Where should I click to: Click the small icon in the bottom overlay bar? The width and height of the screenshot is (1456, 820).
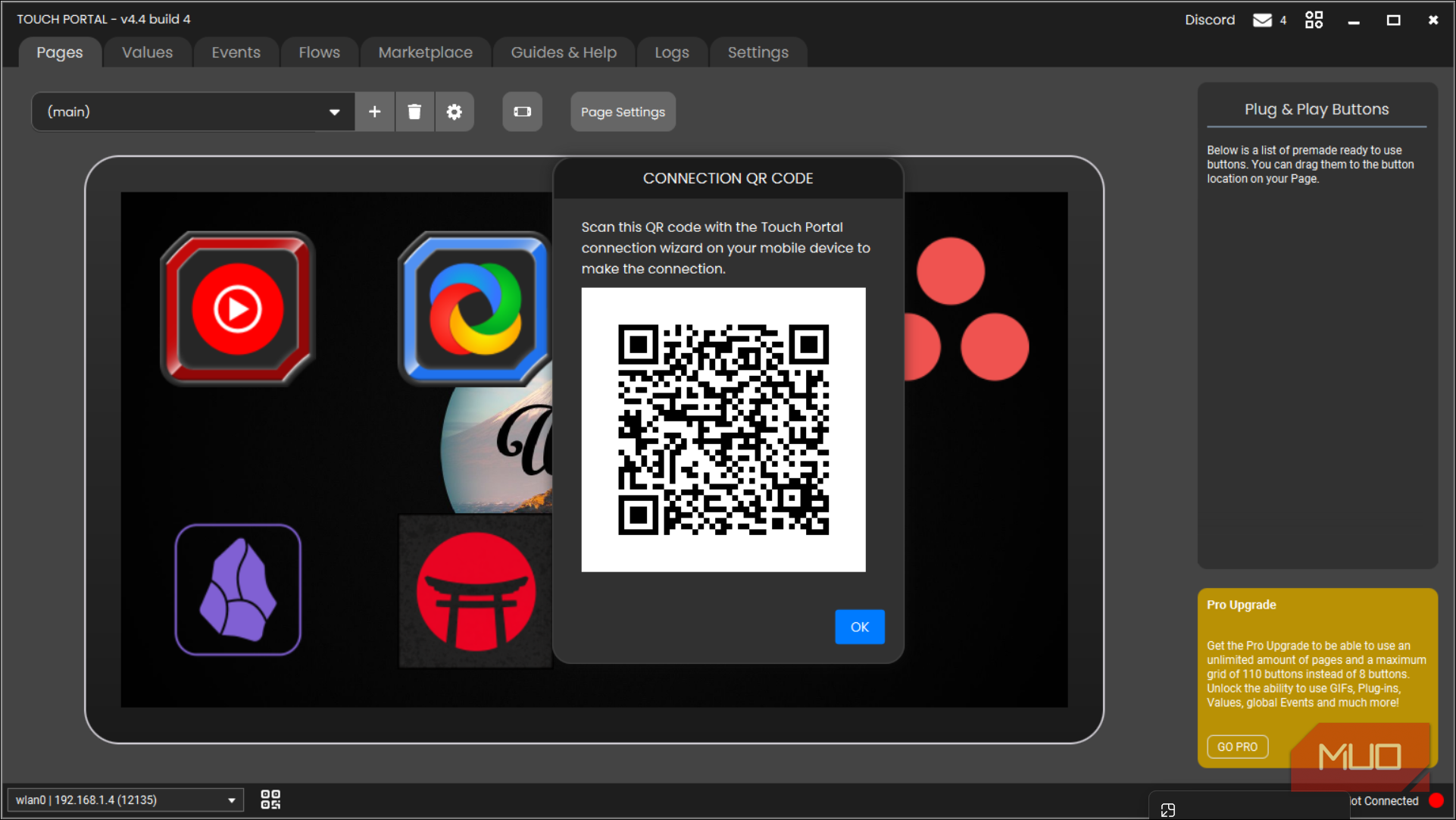pos(1167,810)
